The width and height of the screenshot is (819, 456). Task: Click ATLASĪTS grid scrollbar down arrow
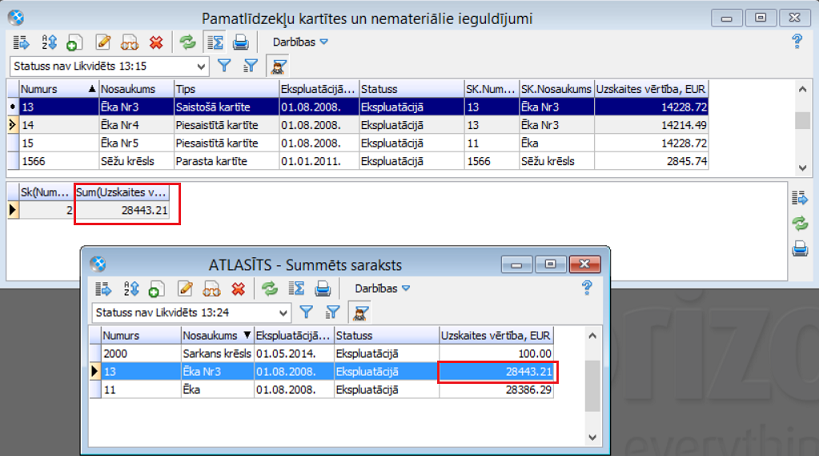tap(592, 437)
